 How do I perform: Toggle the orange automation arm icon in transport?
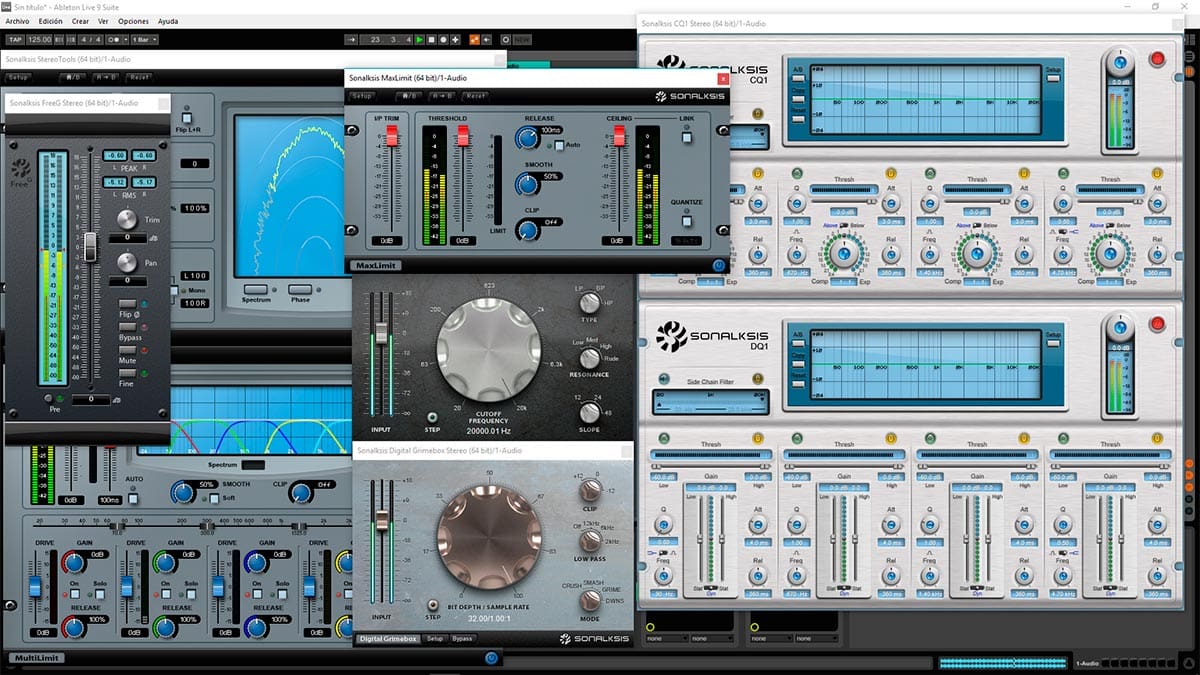474,39
